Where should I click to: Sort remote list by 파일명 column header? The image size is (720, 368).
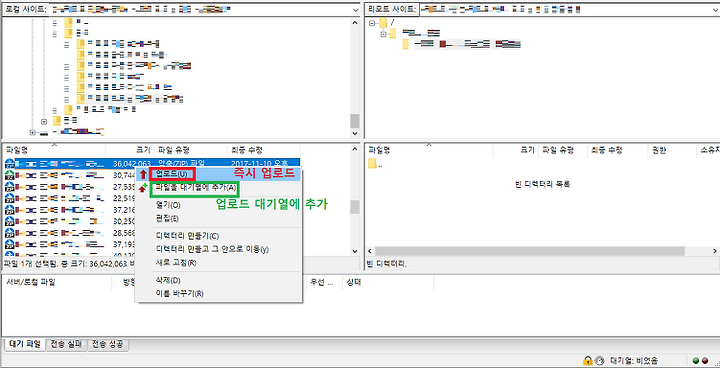429,150
